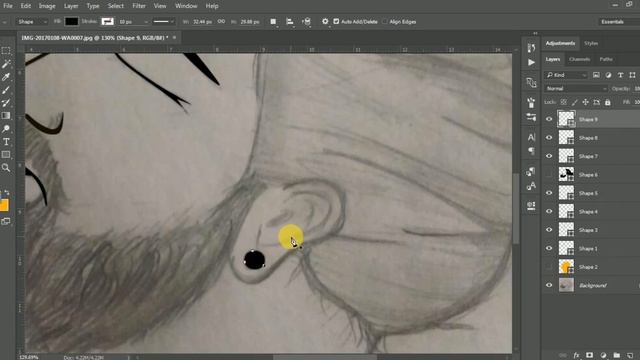Filter layers by type text
The image size is (640, 360).
(x=620, y=75)
